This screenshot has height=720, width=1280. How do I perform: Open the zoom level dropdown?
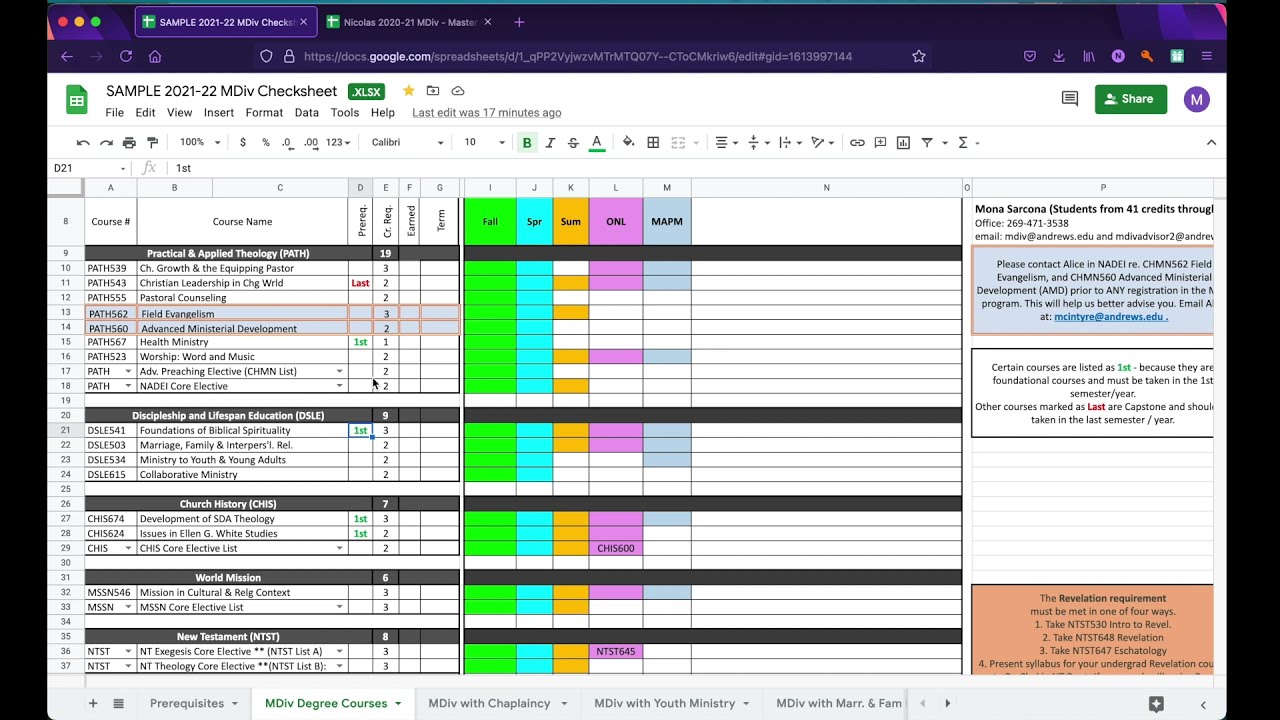[x=200, y=143]
